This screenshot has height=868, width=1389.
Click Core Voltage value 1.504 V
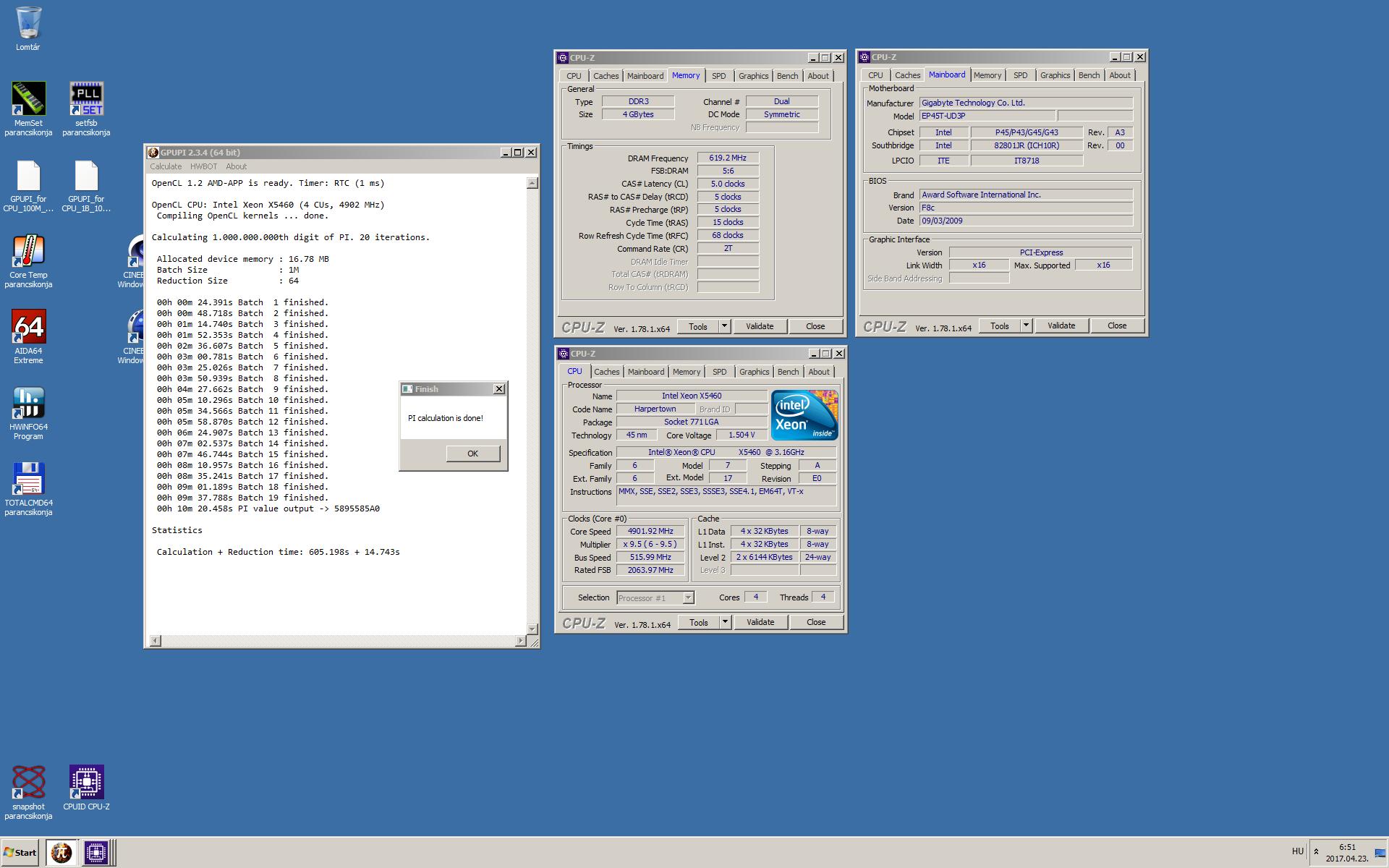pos(742,435)
